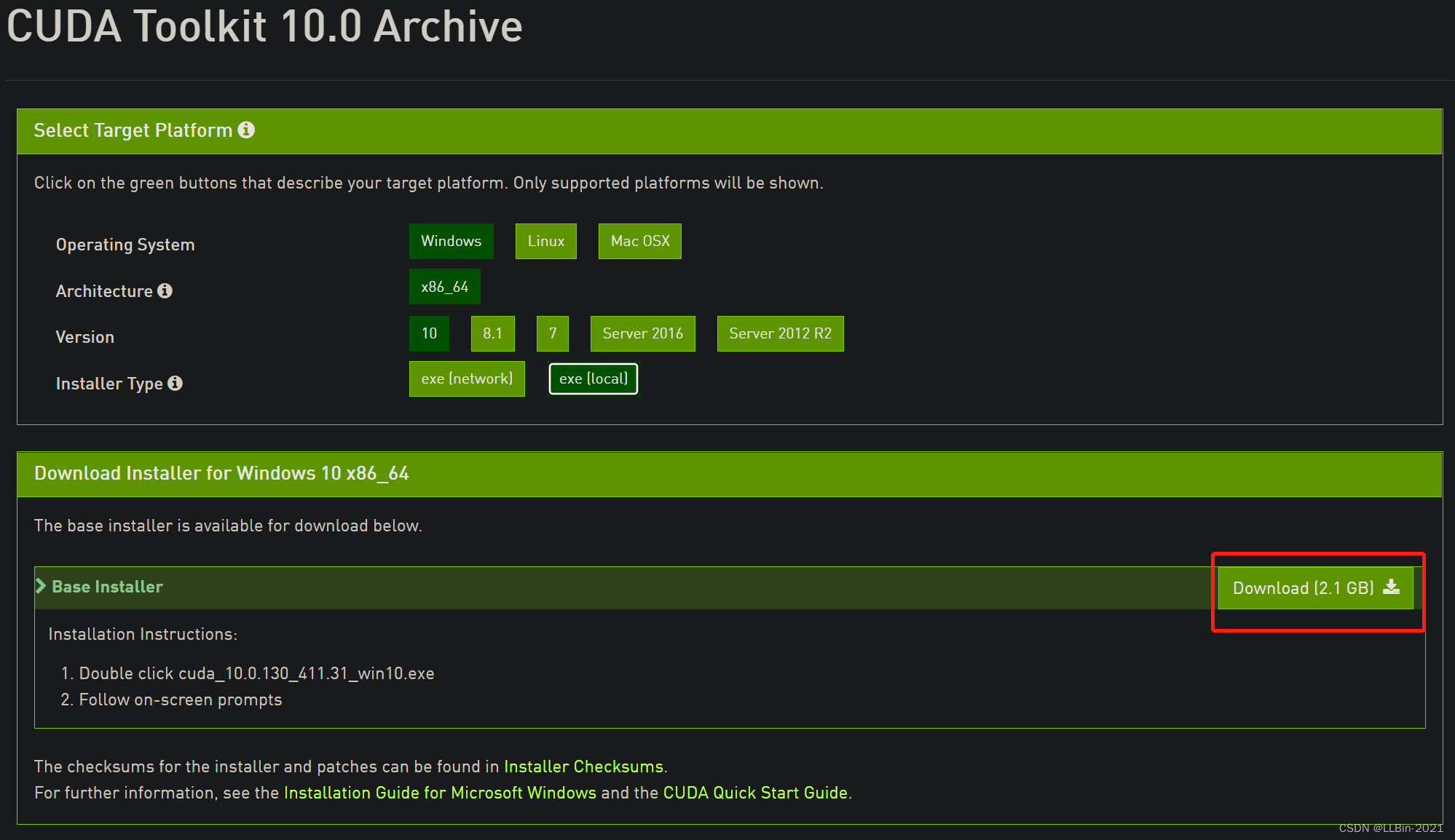Click the Operating System row label
The height and width of the screenshot is (840, 1455).
pyautogui.click(x=125, y=245)
